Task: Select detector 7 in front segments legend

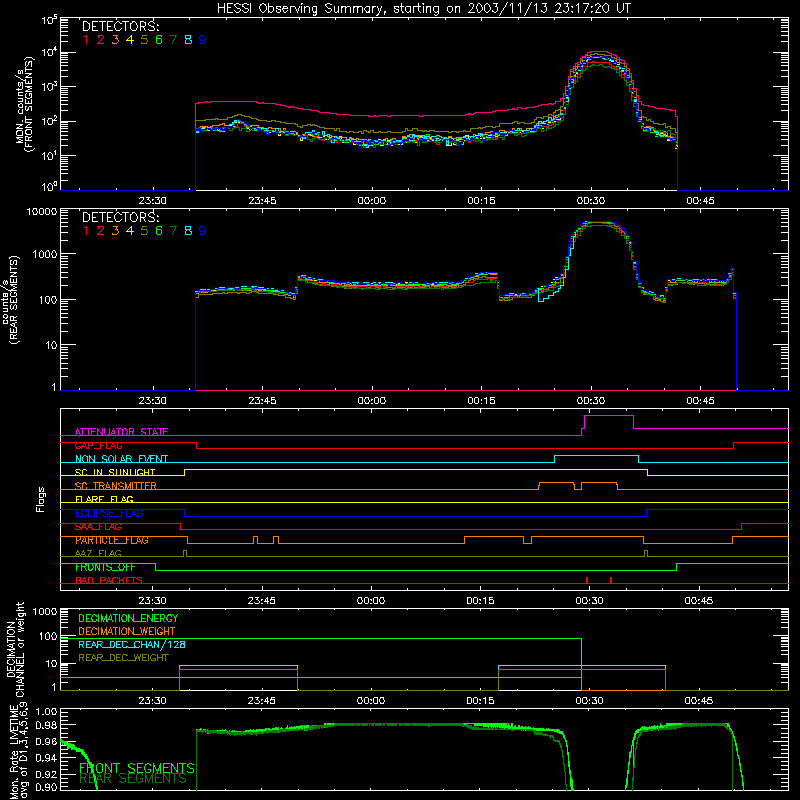Action: pyautogui.click(x=173, y=40)
